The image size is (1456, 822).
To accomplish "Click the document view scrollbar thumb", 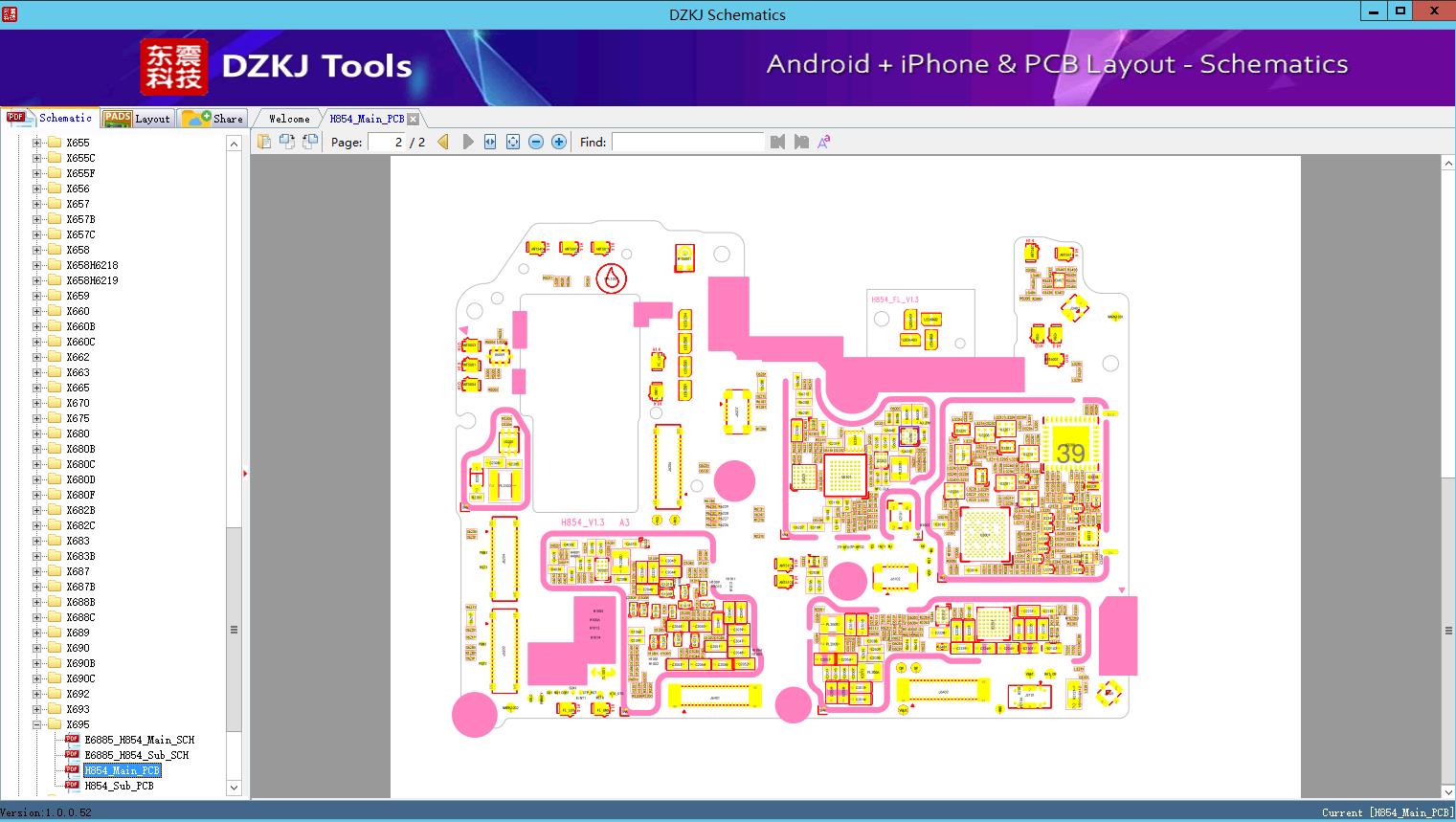I will [x=1448, y=630].
